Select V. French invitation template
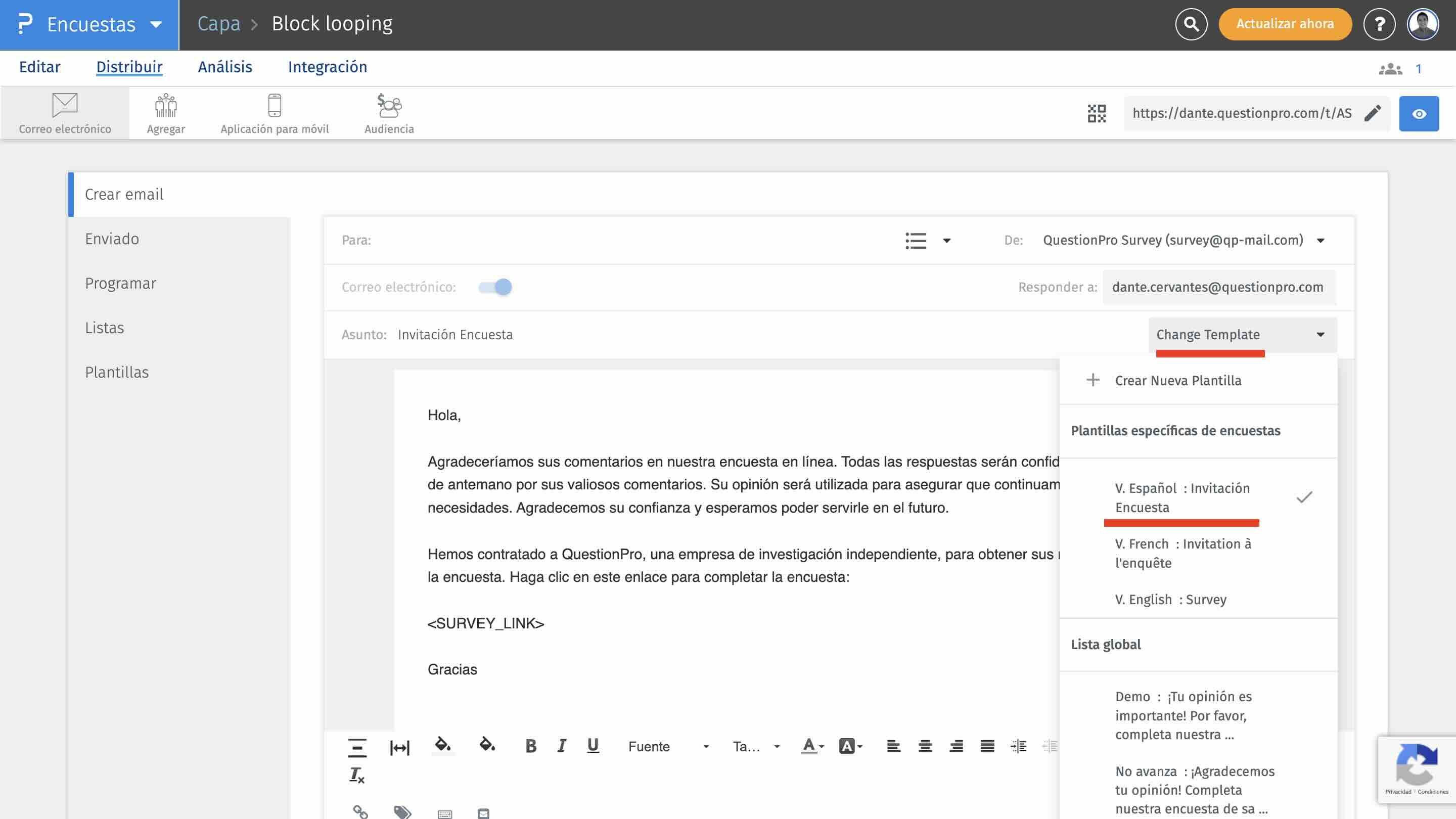The width and height of the screenshot is (1456, 819). tap(1183, 554)
